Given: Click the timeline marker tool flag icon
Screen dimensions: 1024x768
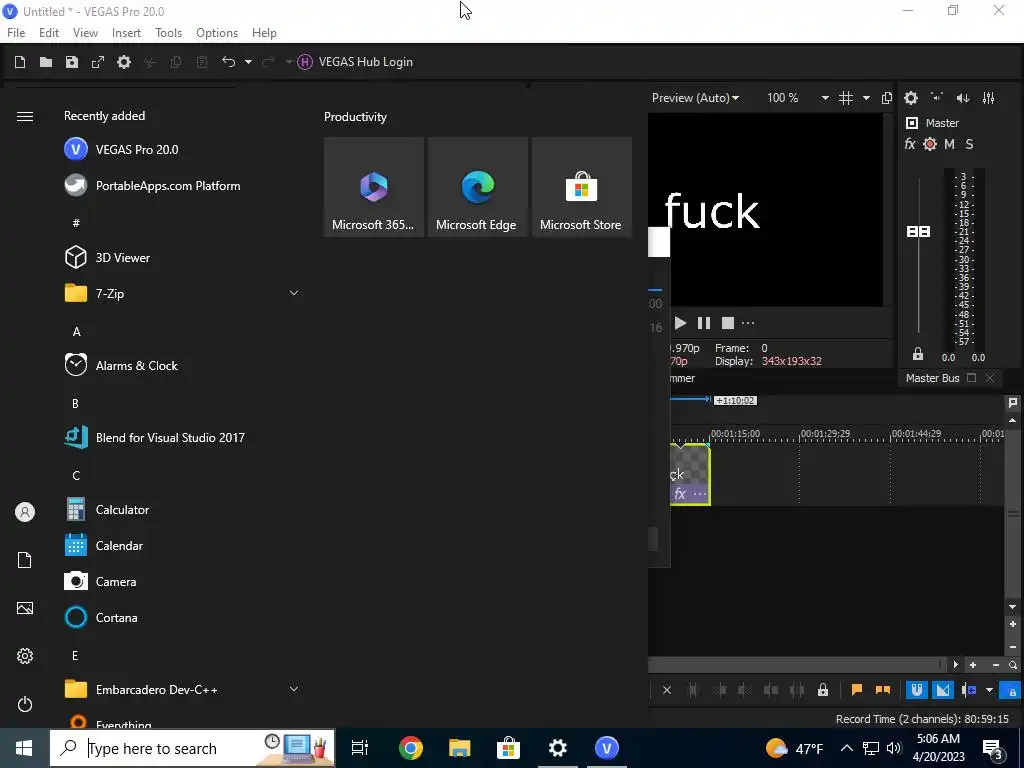Looking at the screenshot, I should click(1013, 402).
